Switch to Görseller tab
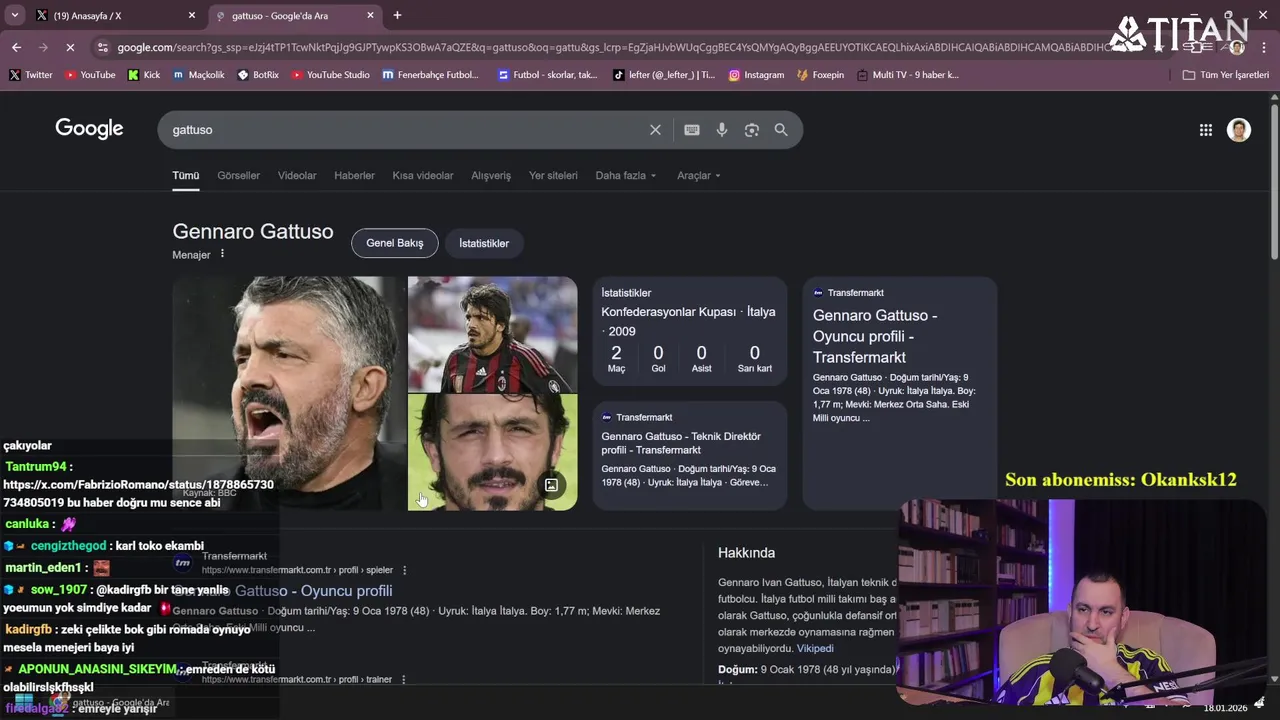Image resolution: width=1280 pixels, height=720 pixels. point(238,176)
